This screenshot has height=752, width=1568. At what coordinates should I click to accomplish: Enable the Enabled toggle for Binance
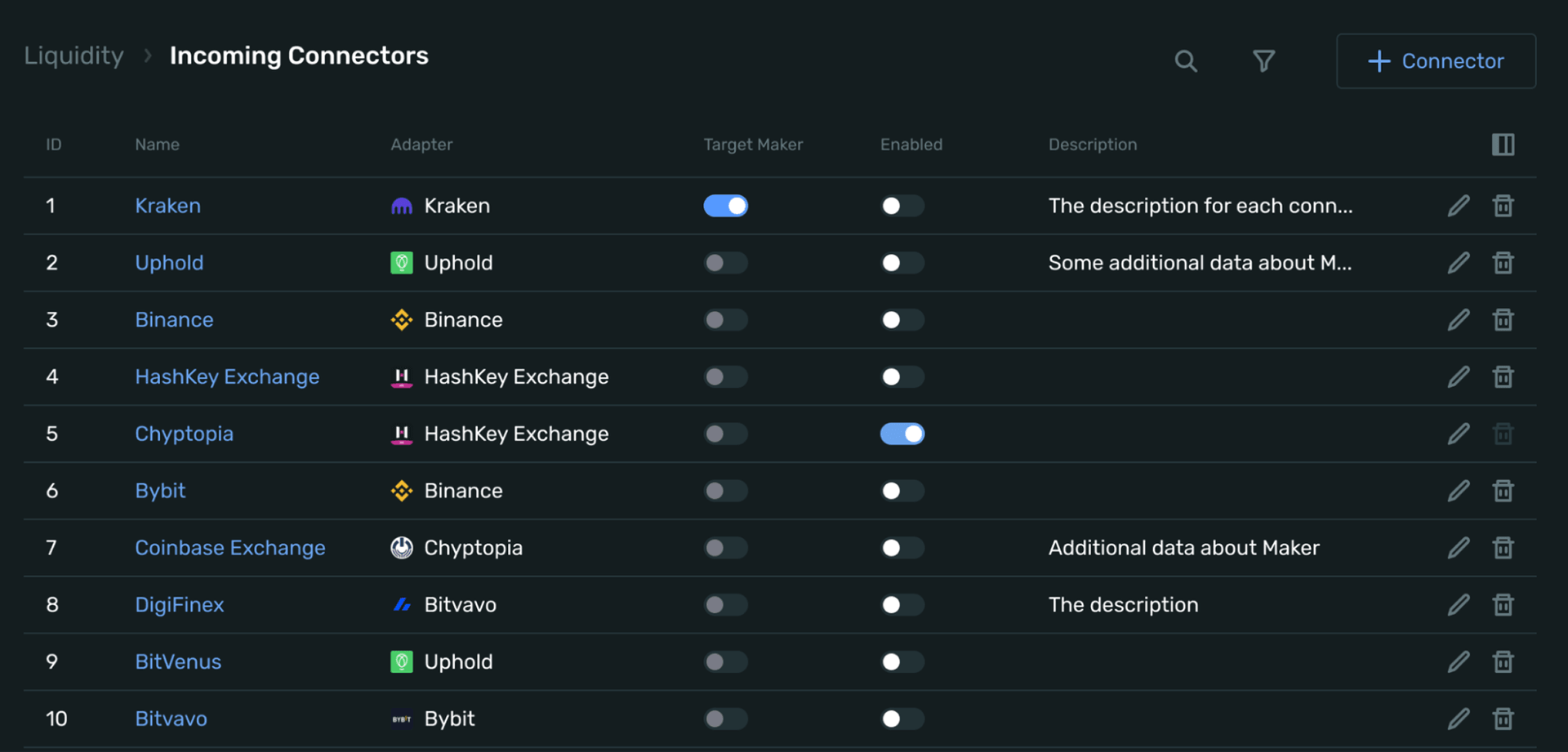coord(902,319)
